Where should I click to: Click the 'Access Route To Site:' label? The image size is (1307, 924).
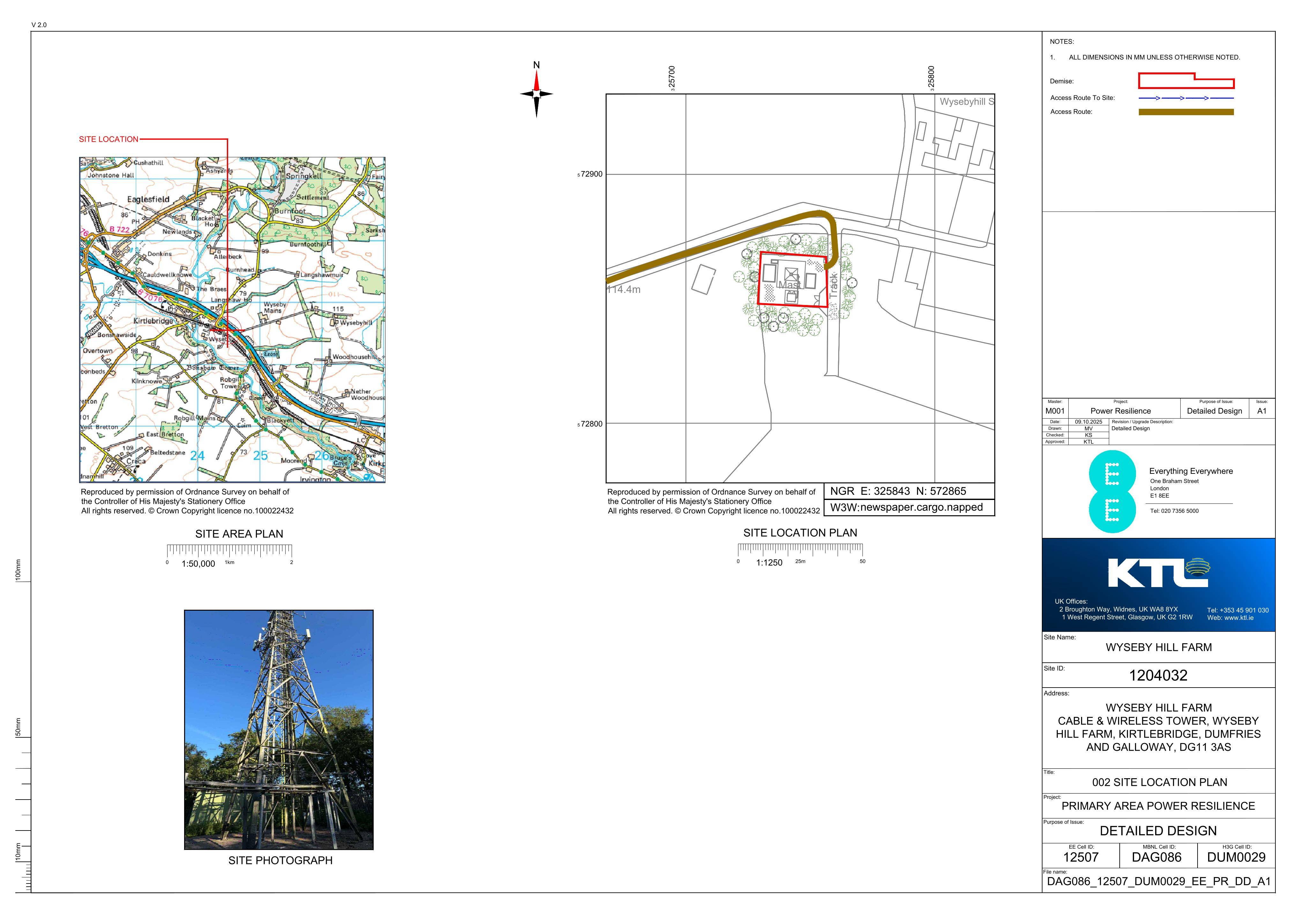click(x=1082, y=98)
